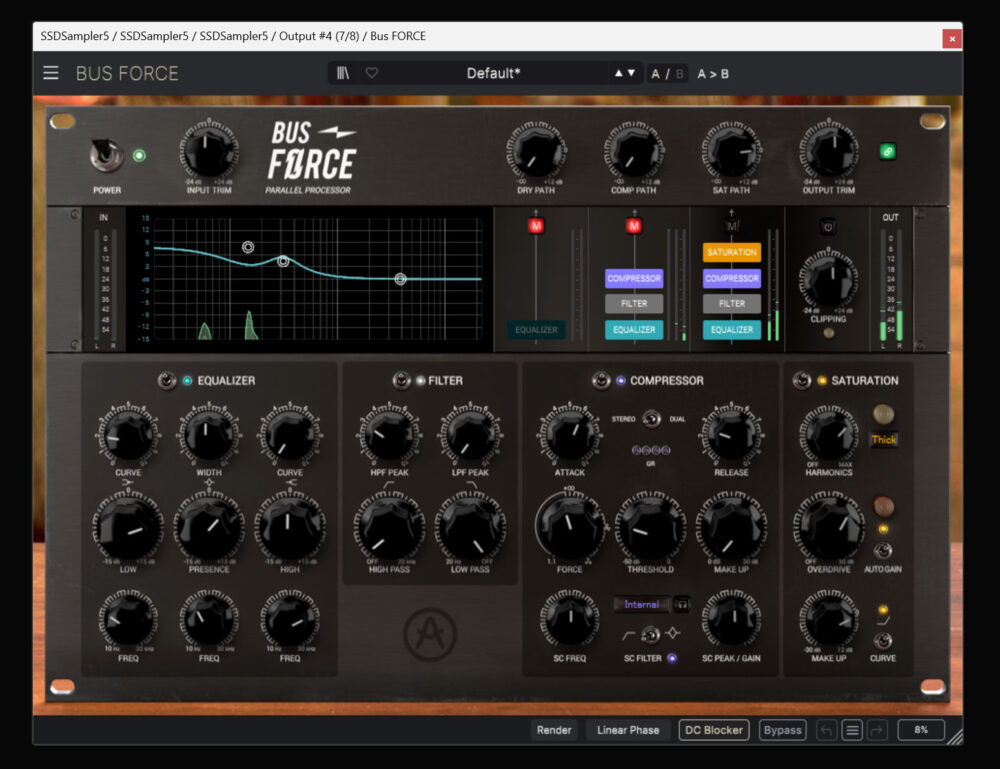Click the saturation Overdrive knob
The width and height of the screenshot is (1000, 769).
(829, 526)
